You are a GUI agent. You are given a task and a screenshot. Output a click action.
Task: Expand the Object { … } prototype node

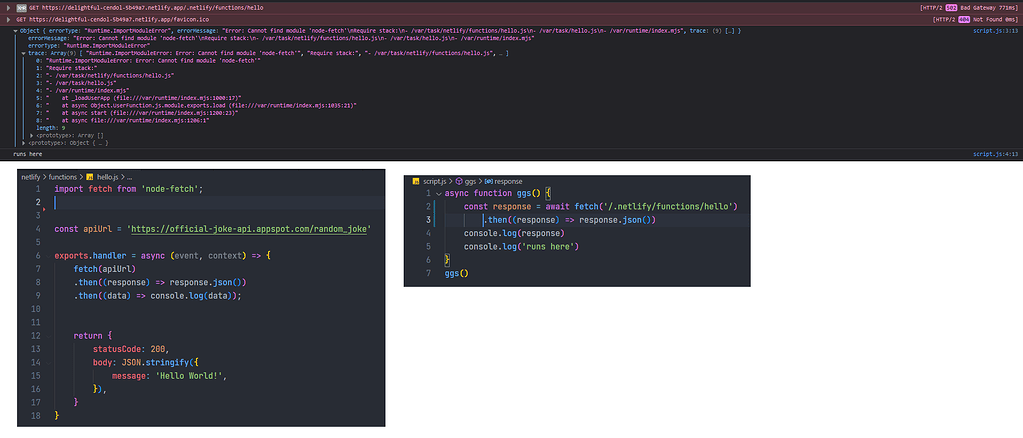pyautogui.click(x=24, y=142)
